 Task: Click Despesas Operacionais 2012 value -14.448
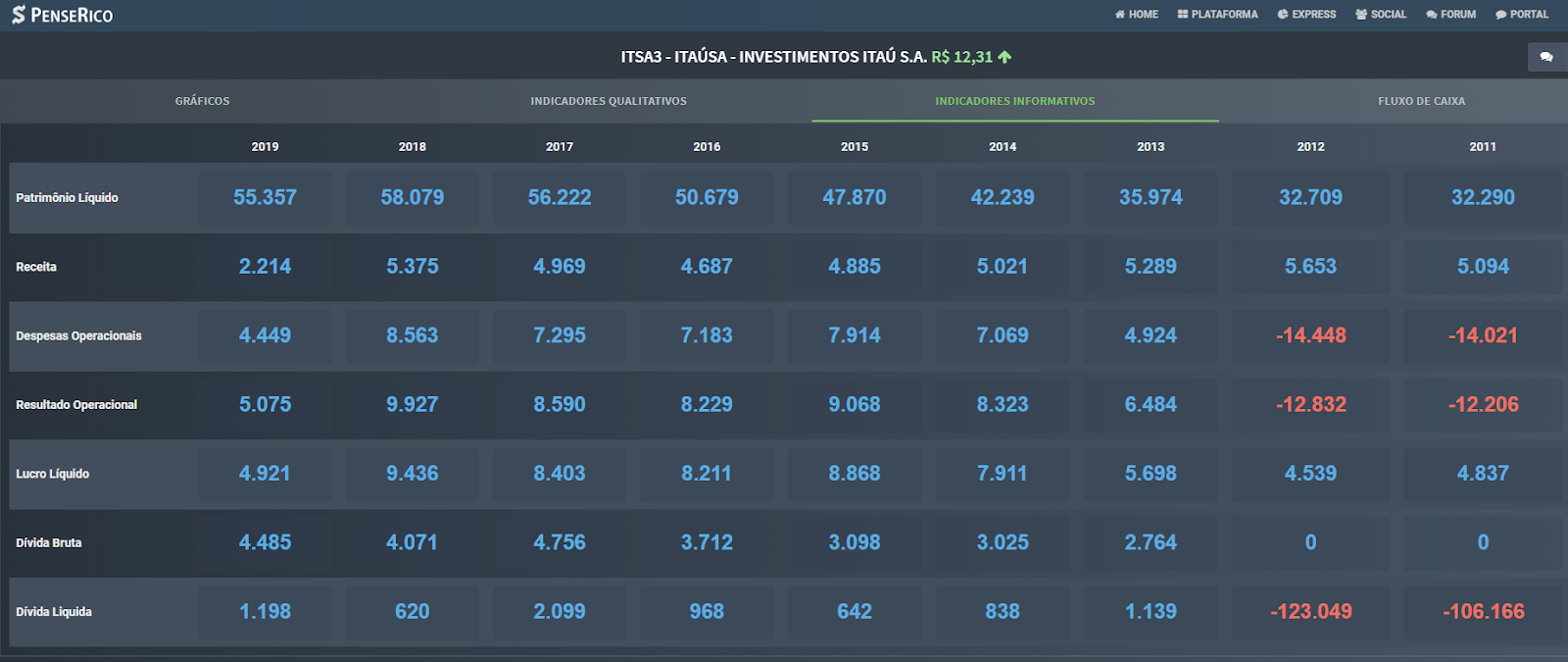(1311, 336)
